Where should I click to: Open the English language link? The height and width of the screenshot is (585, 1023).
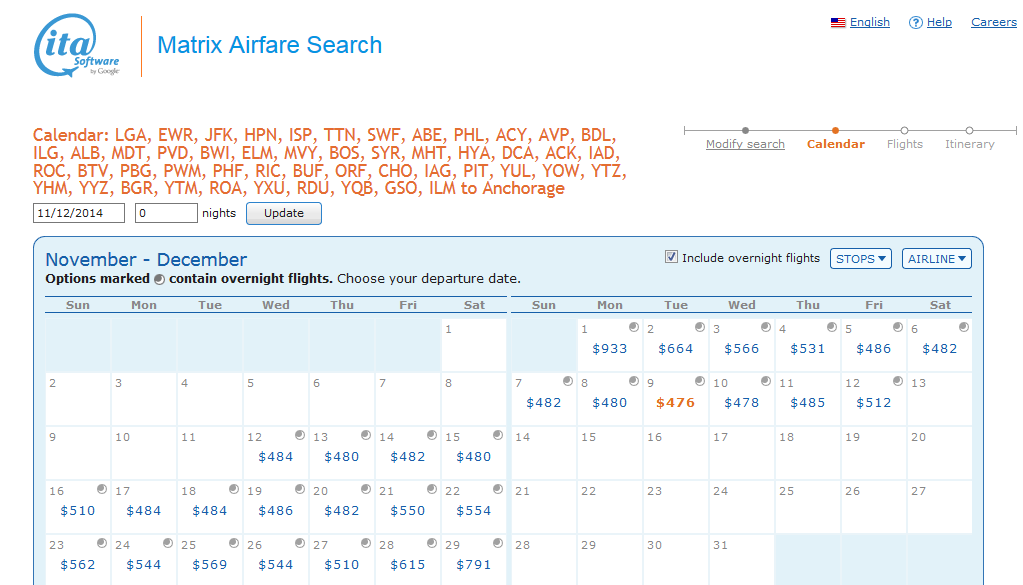pos(869,22)
